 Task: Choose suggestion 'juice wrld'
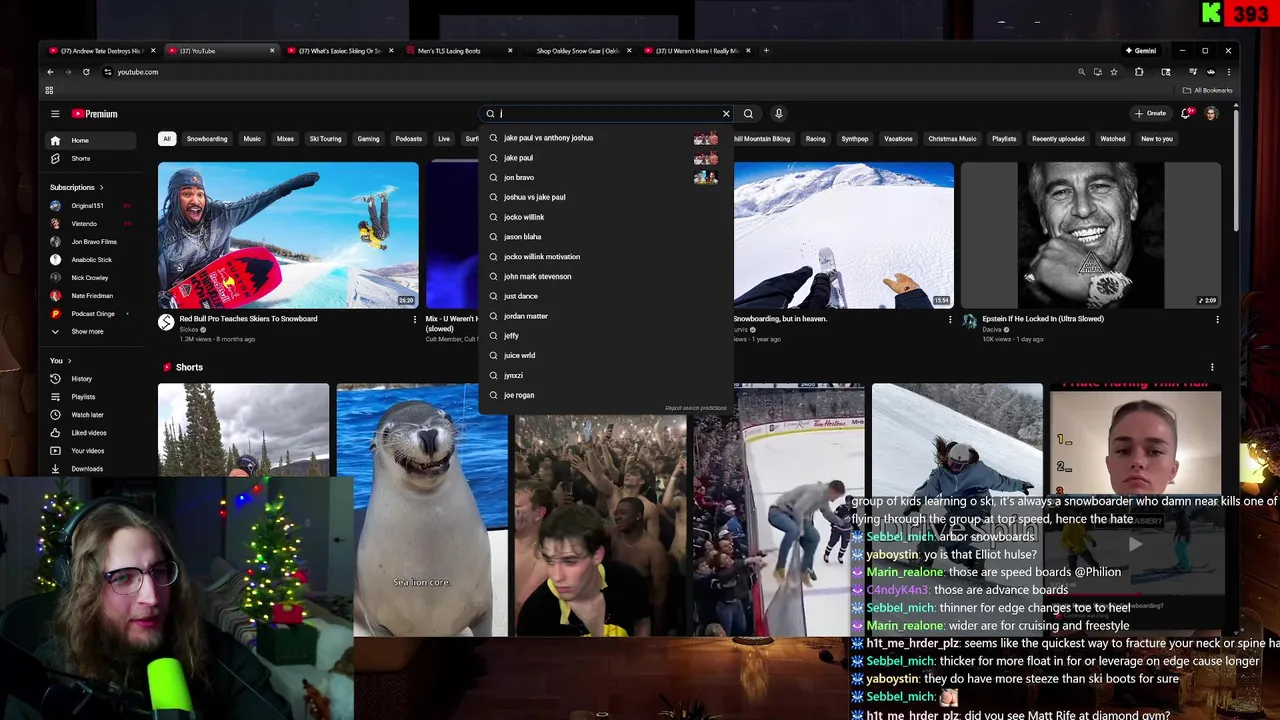point(605,356)
